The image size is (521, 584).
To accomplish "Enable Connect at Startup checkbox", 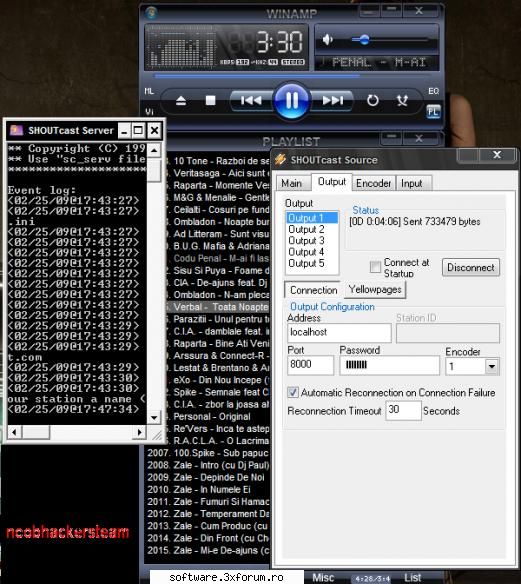I will pos(375,267).
